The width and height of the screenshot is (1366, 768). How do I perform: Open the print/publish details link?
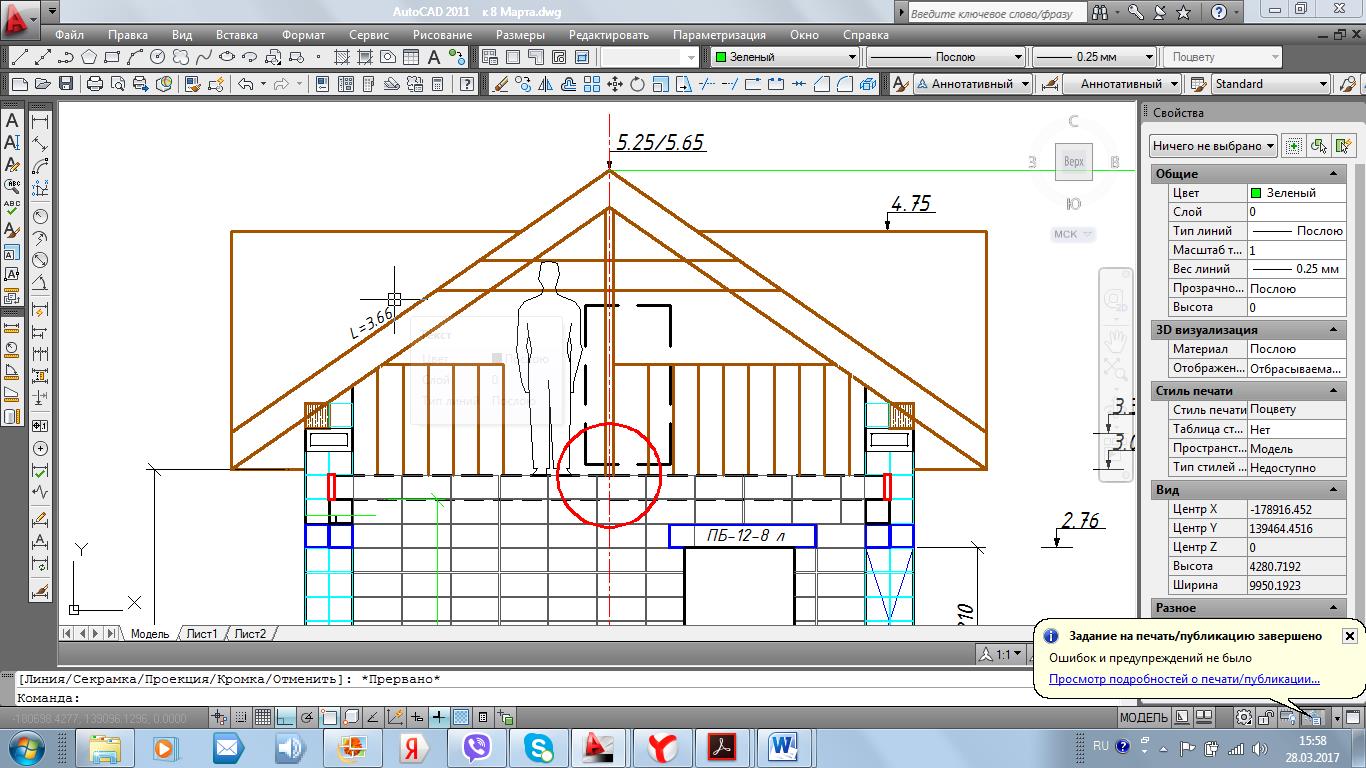tap(1184, 679)
